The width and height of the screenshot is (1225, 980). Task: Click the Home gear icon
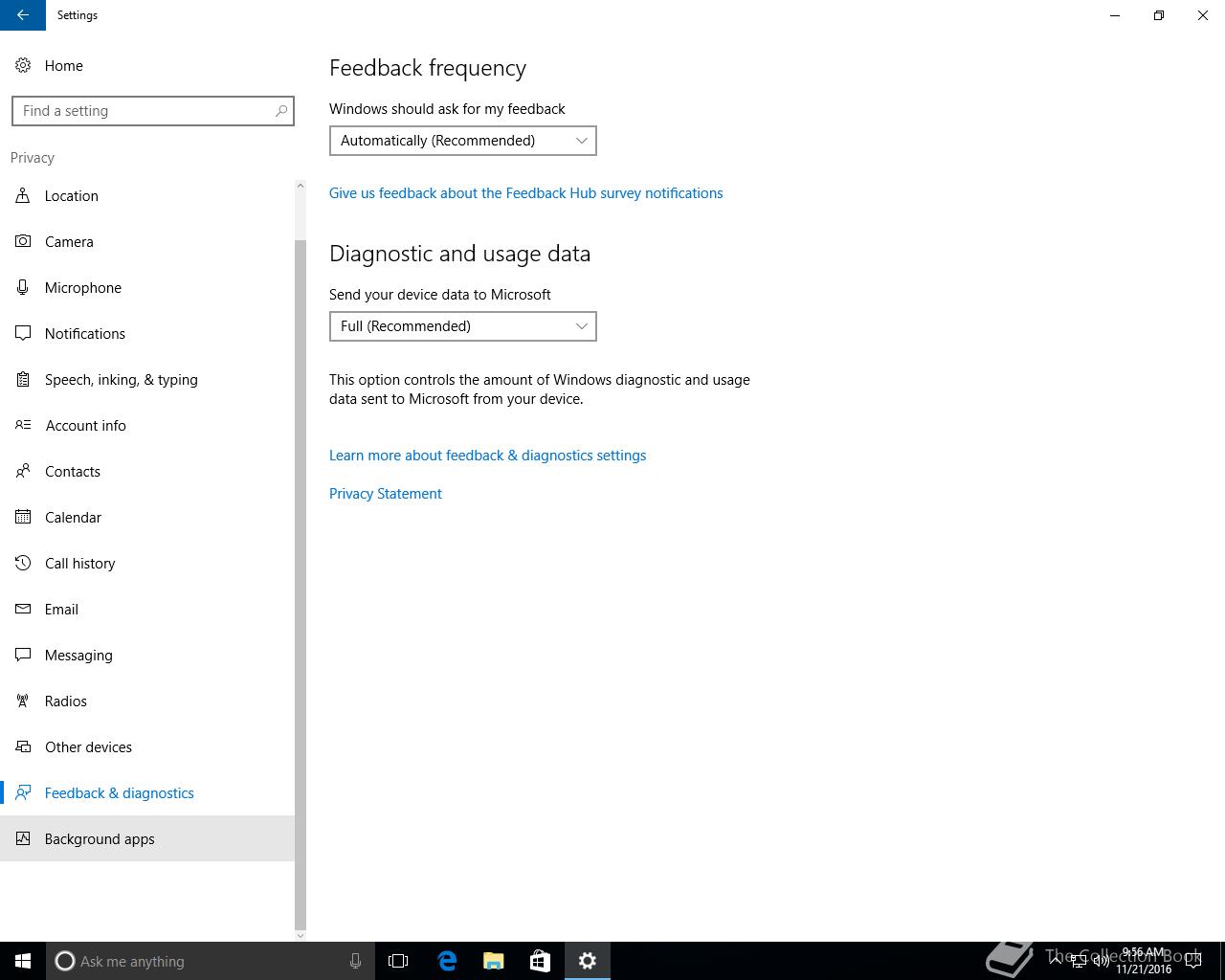(x=23, y=65)
